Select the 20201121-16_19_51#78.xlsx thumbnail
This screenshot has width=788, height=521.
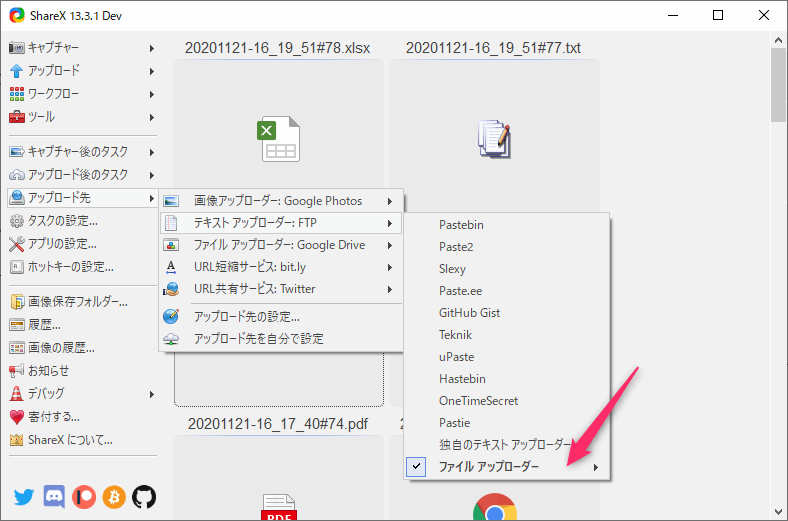(x=279, y=125)
